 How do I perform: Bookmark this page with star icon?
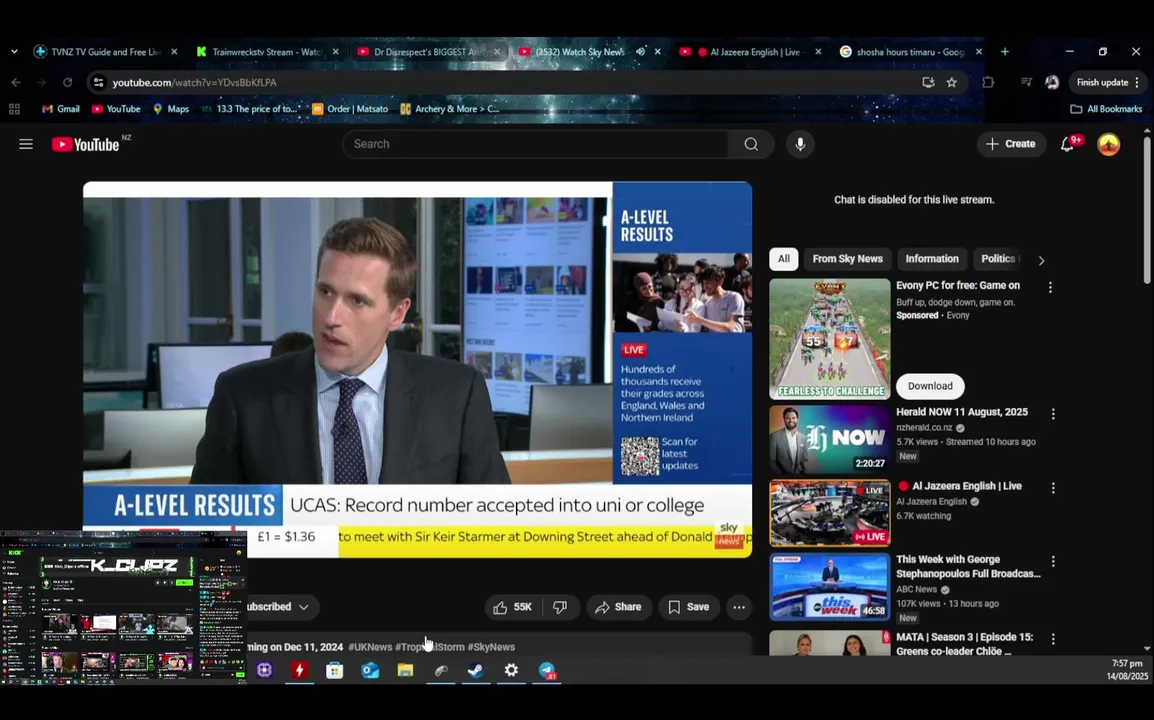952,82
